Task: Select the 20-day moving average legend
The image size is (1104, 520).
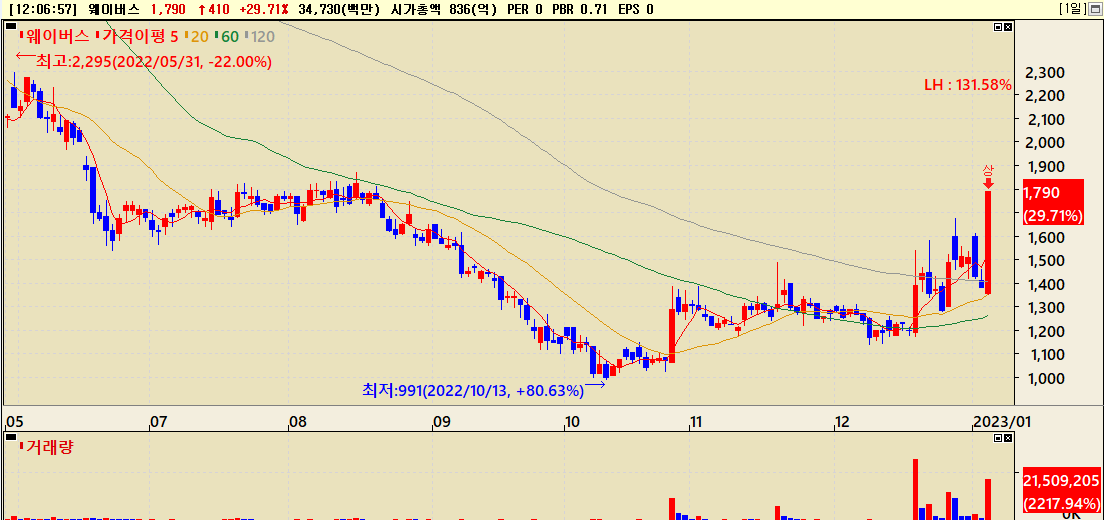Action: pos(196,36)
